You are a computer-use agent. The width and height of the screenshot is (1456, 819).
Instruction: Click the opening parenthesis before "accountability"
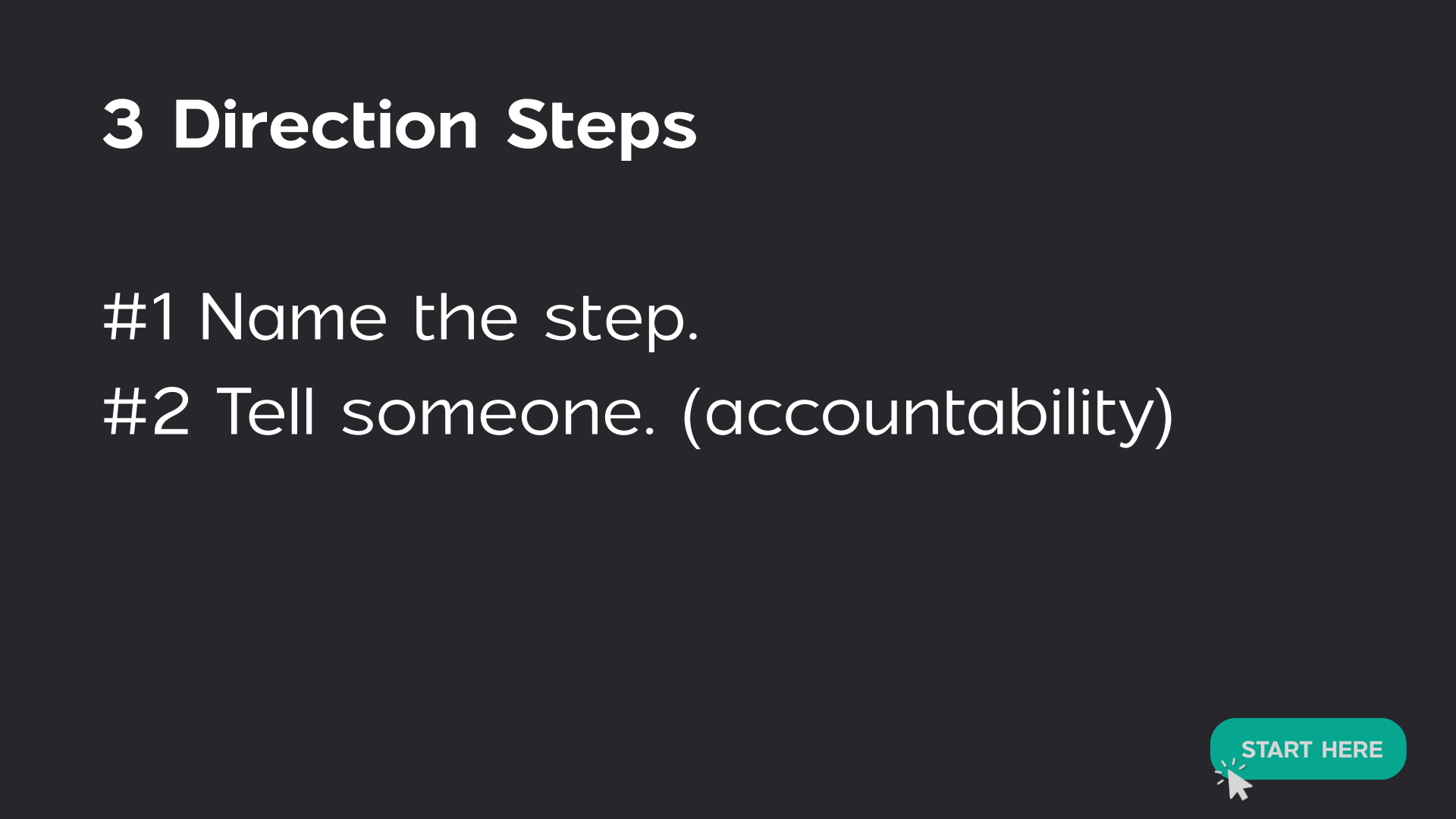pyautogui.click(x=690, y=416)
